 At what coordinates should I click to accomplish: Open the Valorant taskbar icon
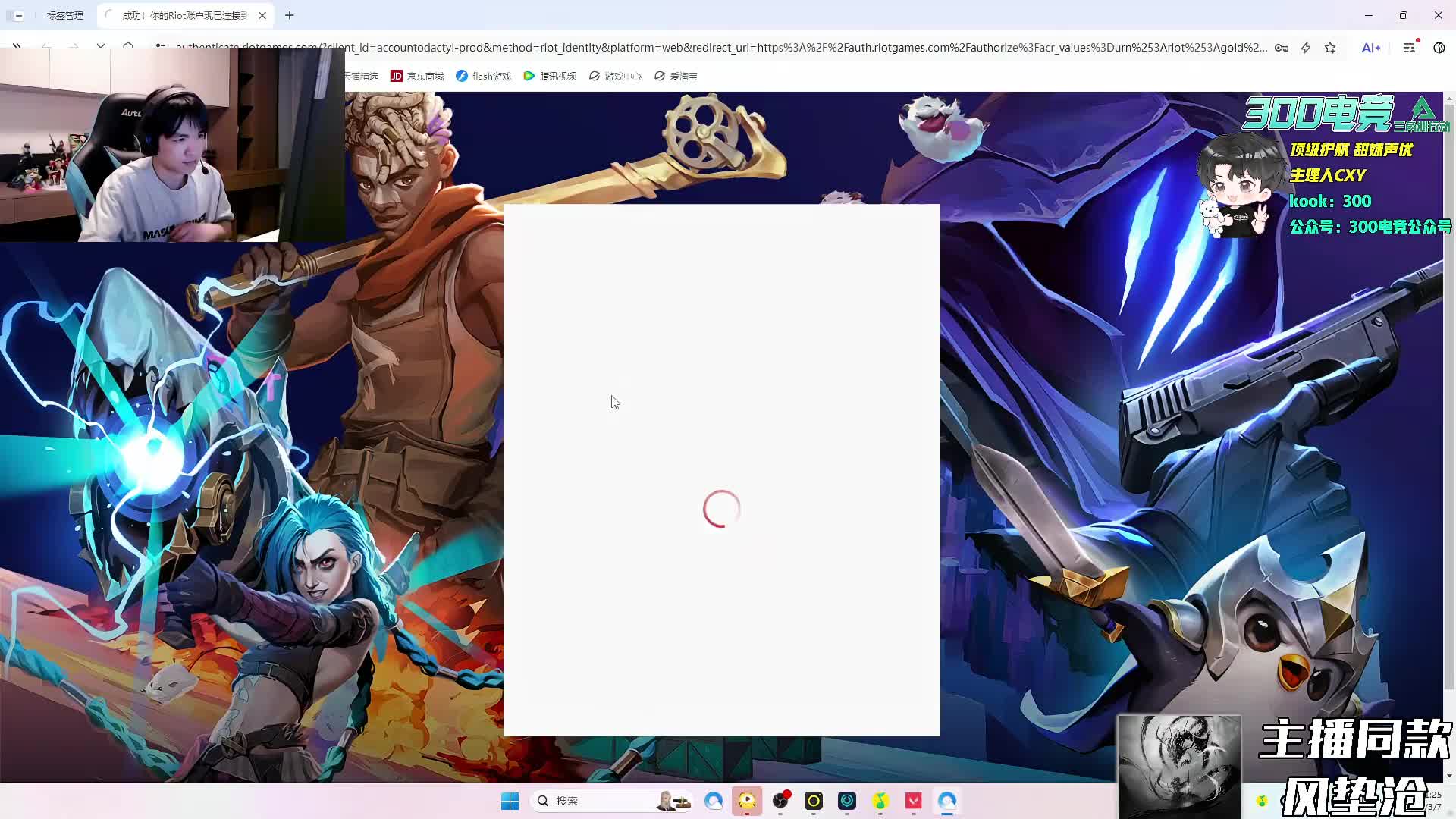tap(913, 801)
